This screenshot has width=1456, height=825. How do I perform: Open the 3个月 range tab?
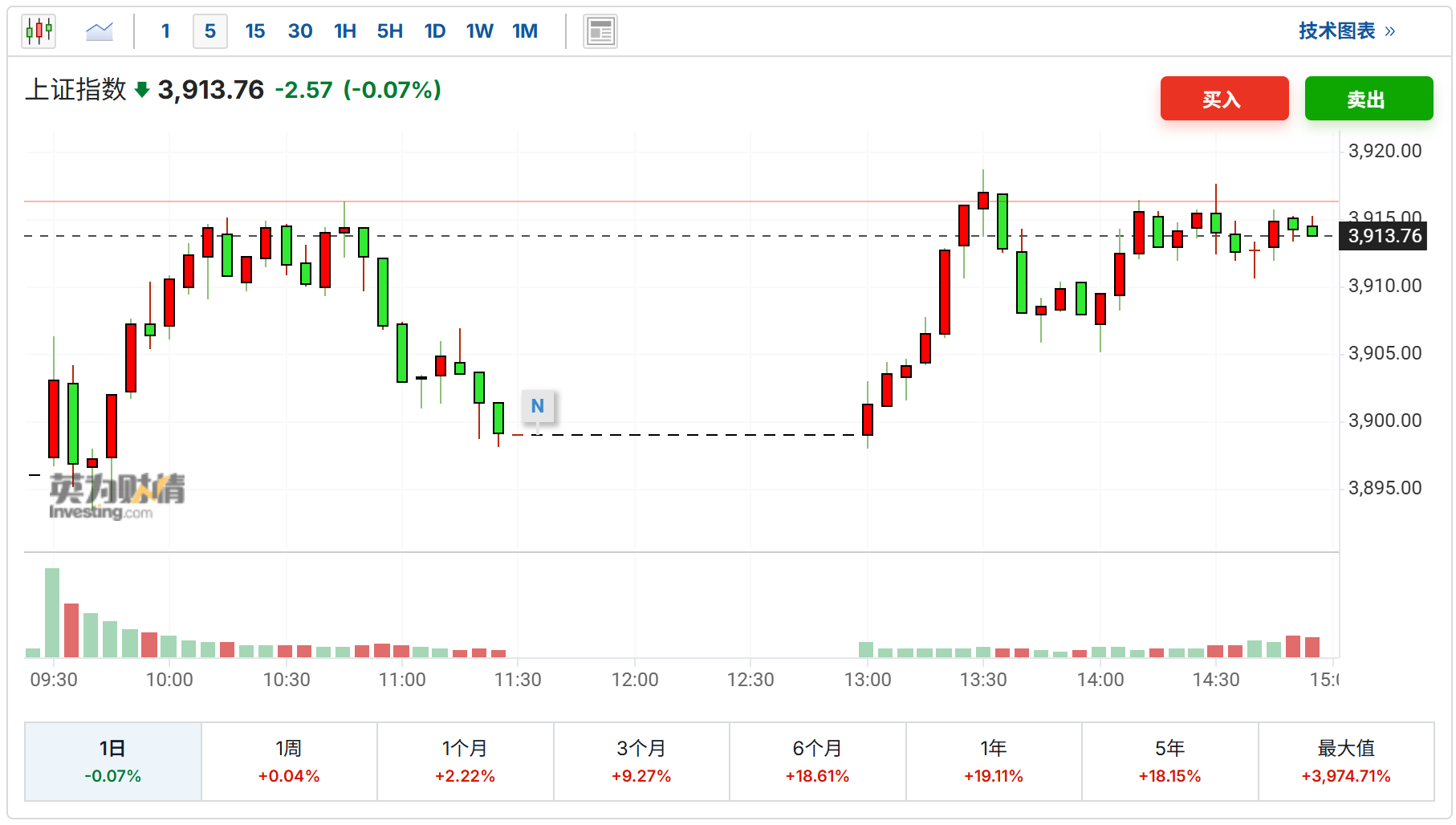[641, 761]
